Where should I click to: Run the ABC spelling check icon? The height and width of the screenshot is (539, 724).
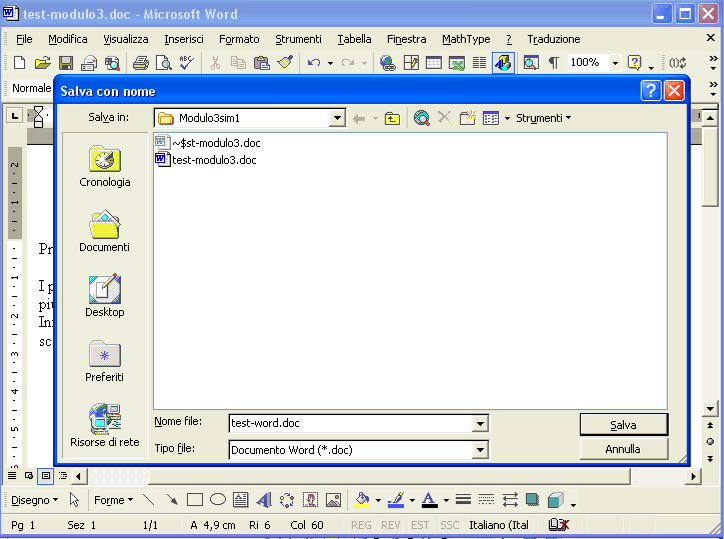click(x=187, y=62)
